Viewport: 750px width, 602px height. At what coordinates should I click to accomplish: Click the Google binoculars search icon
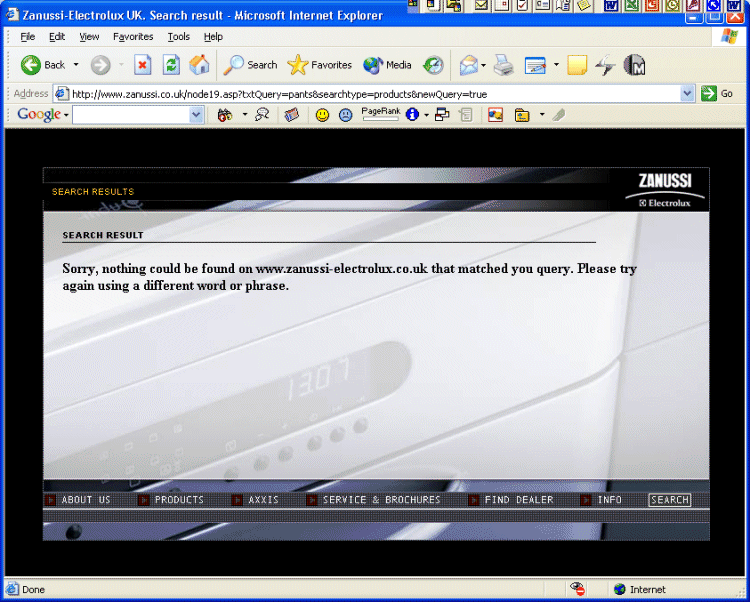coord(225,115)
